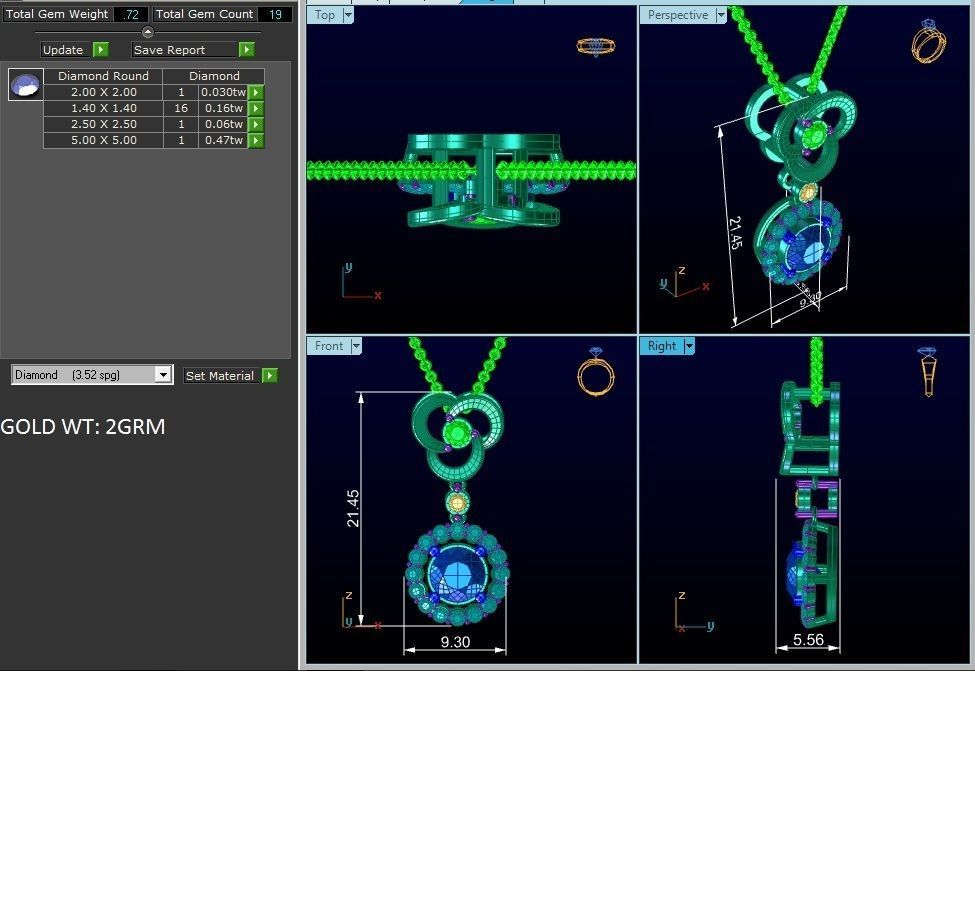Click the green arrow beside Update
The height and width of the screenshot is (918, 975).
[x=101, y=50]
